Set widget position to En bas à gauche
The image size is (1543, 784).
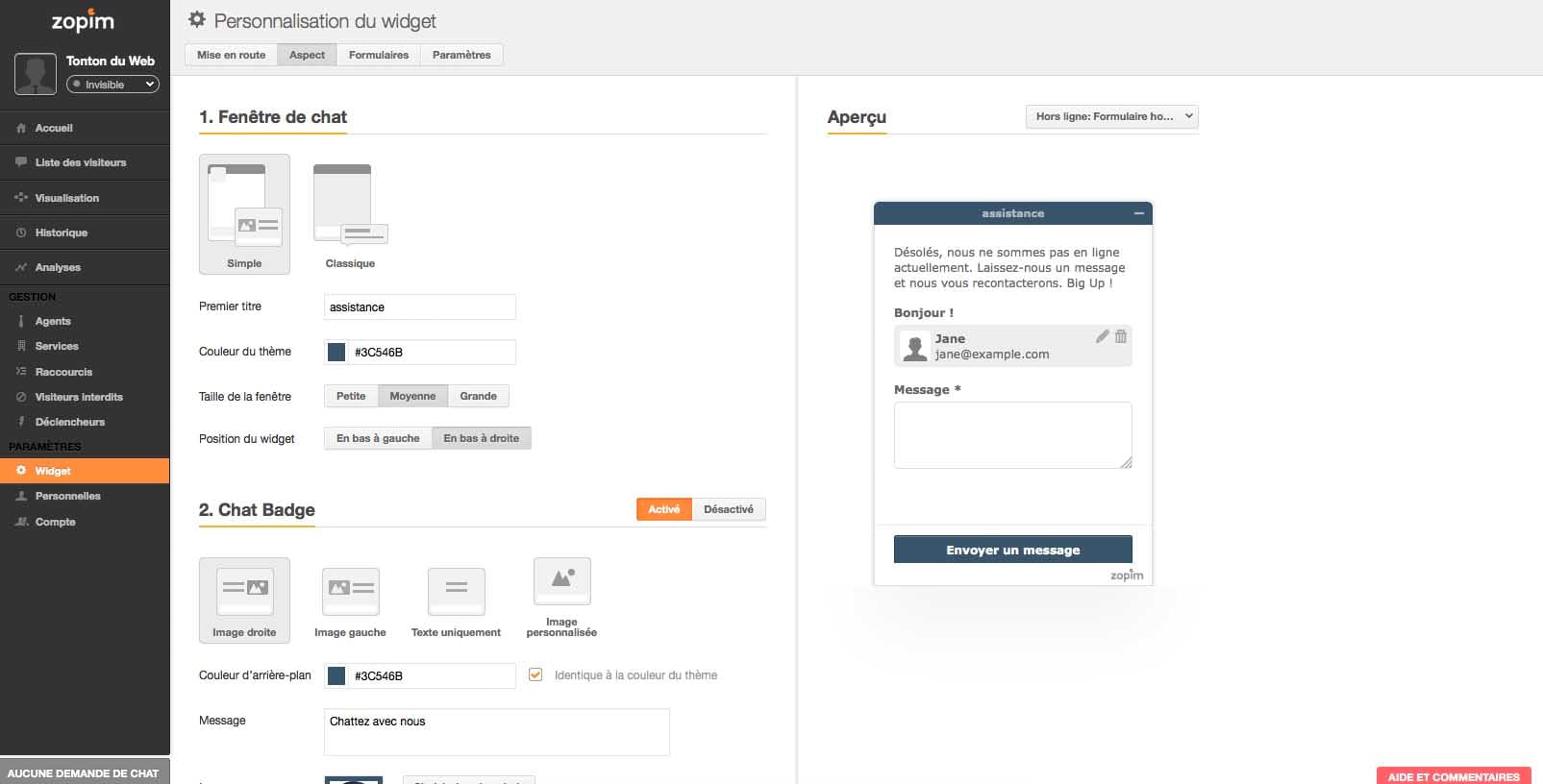click(378, 438)
